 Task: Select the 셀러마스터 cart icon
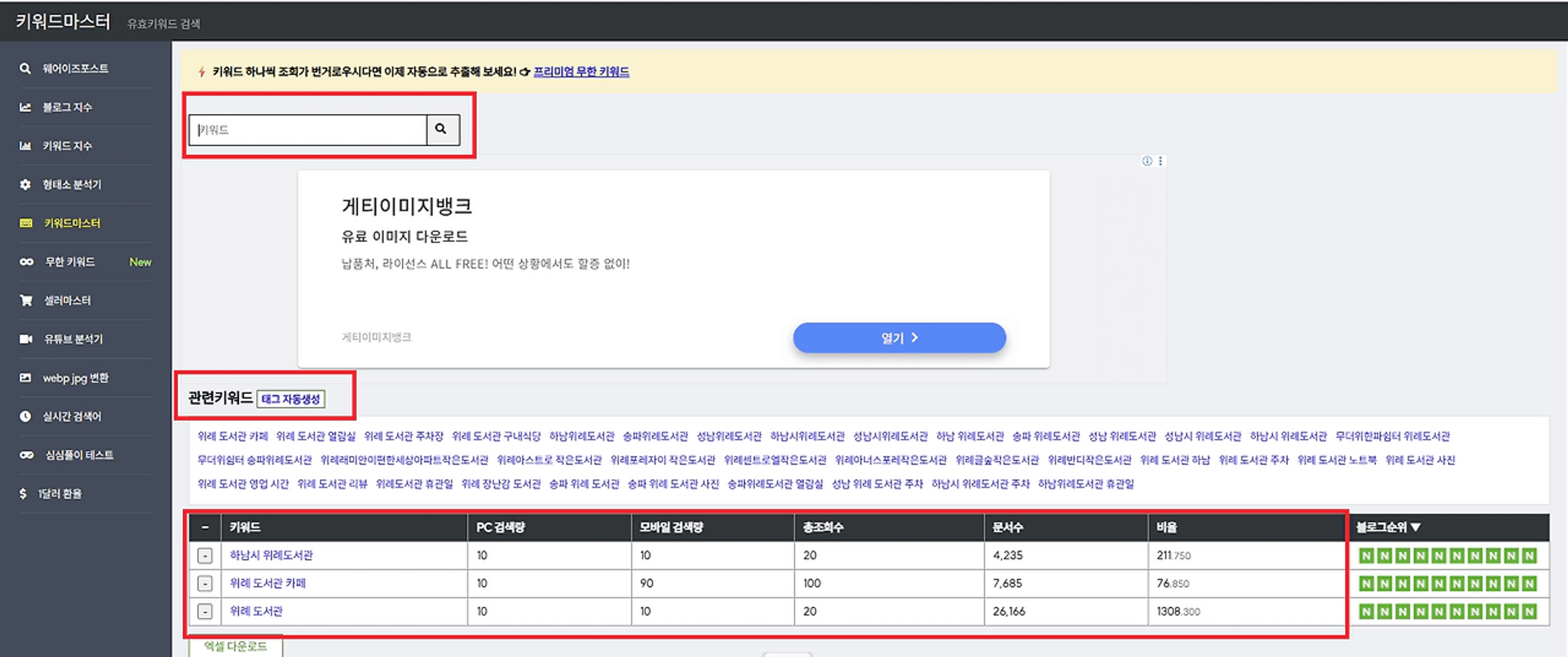(26, 300)
